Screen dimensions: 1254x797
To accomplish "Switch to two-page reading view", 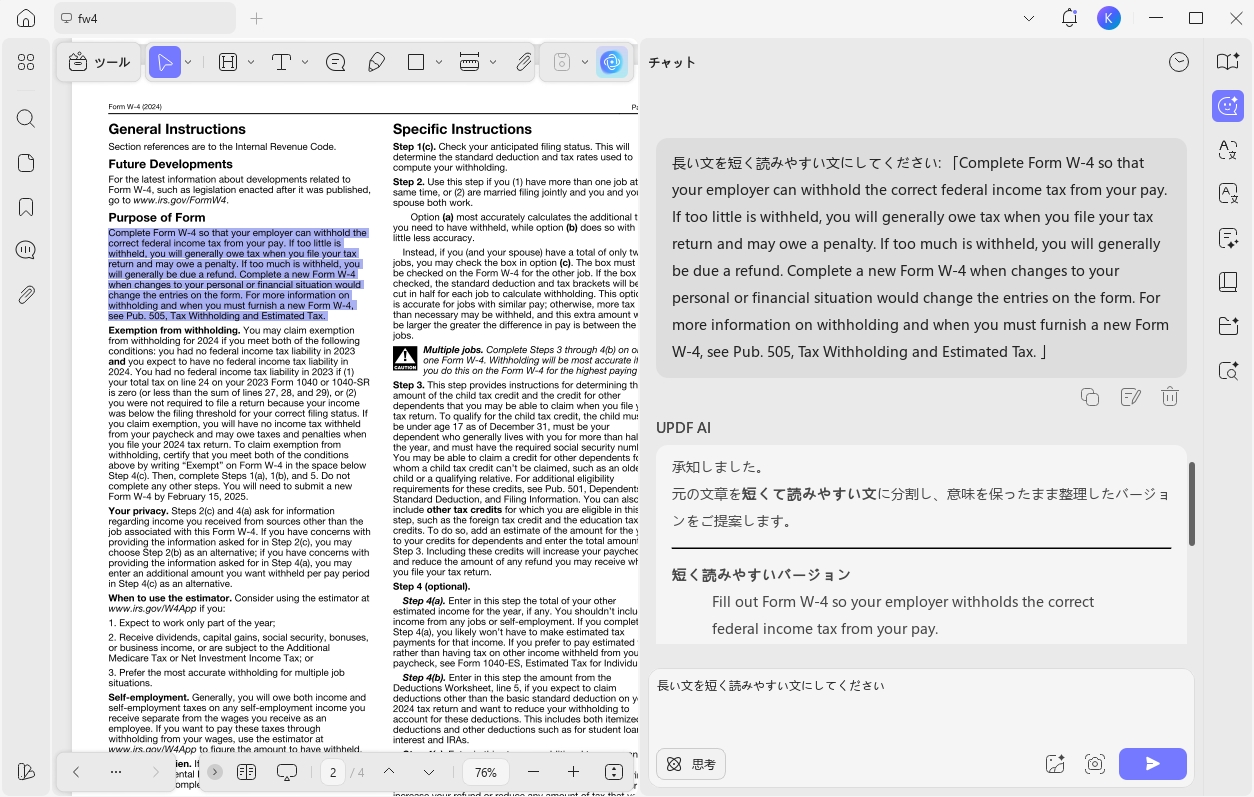I will click(247, 772).
